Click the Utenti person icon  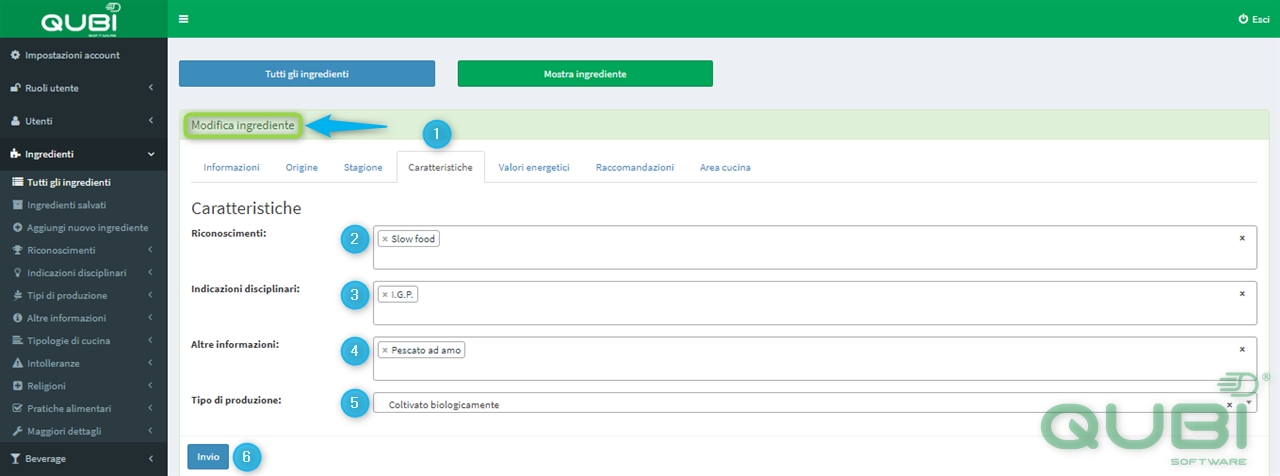(x=15, y=121)
